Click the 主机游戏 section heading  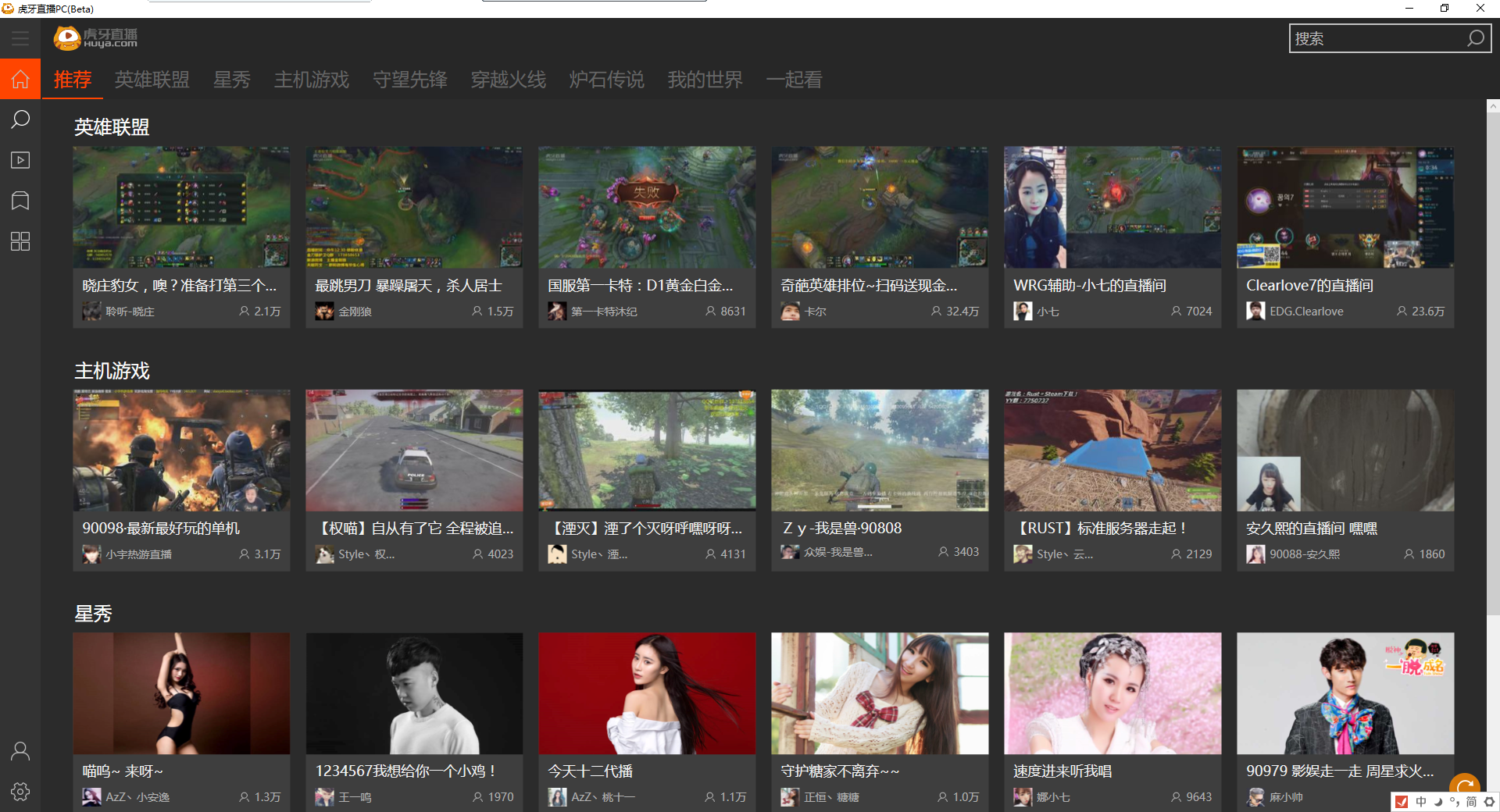[x=112, y=371]
